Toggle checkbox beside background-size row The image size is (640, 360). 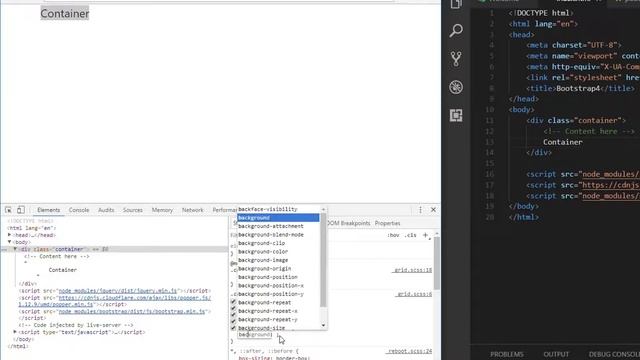(x=233, y=328)
